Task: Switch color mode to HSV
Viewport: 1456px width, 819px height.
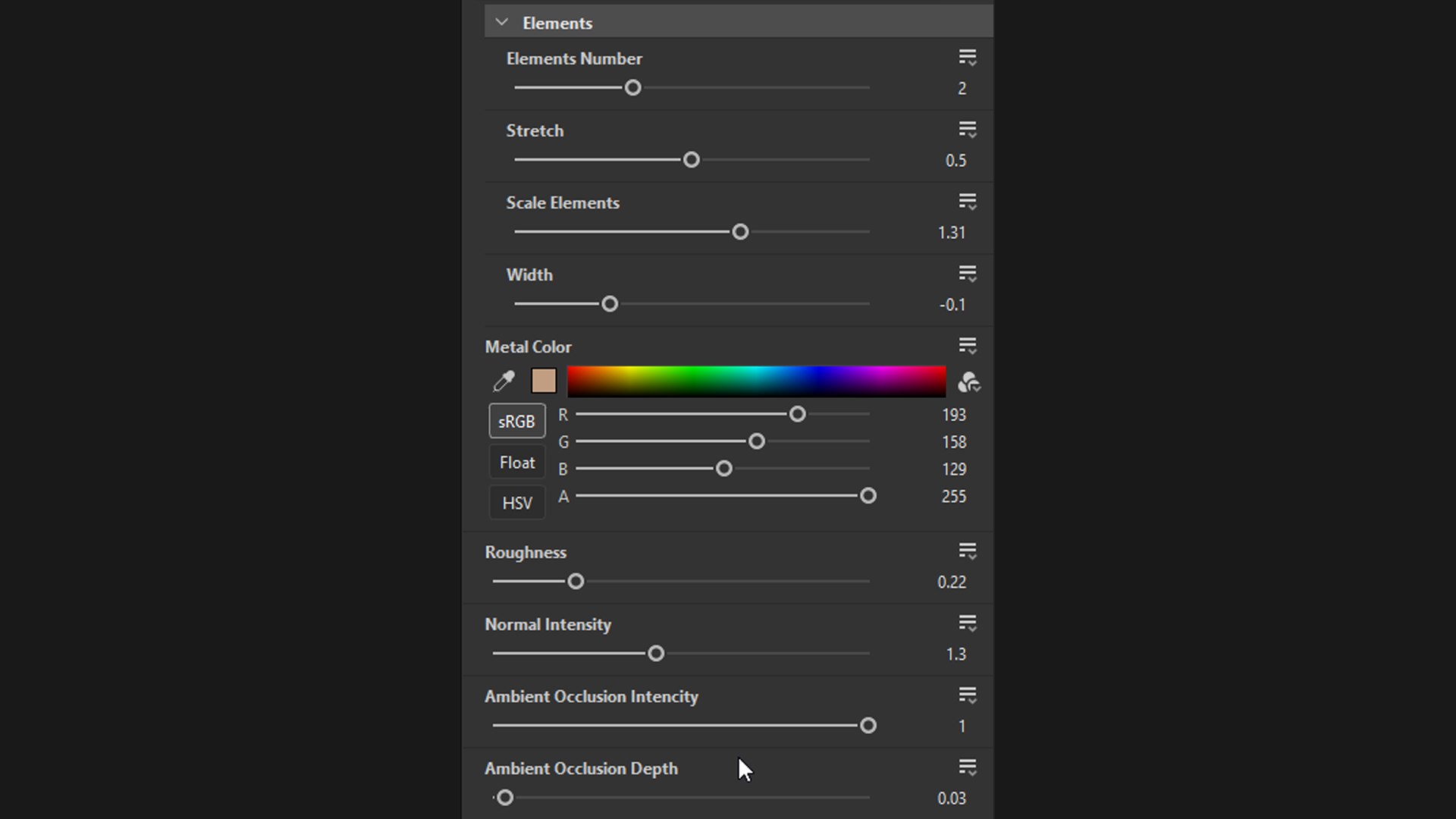Action: (516, 503)
